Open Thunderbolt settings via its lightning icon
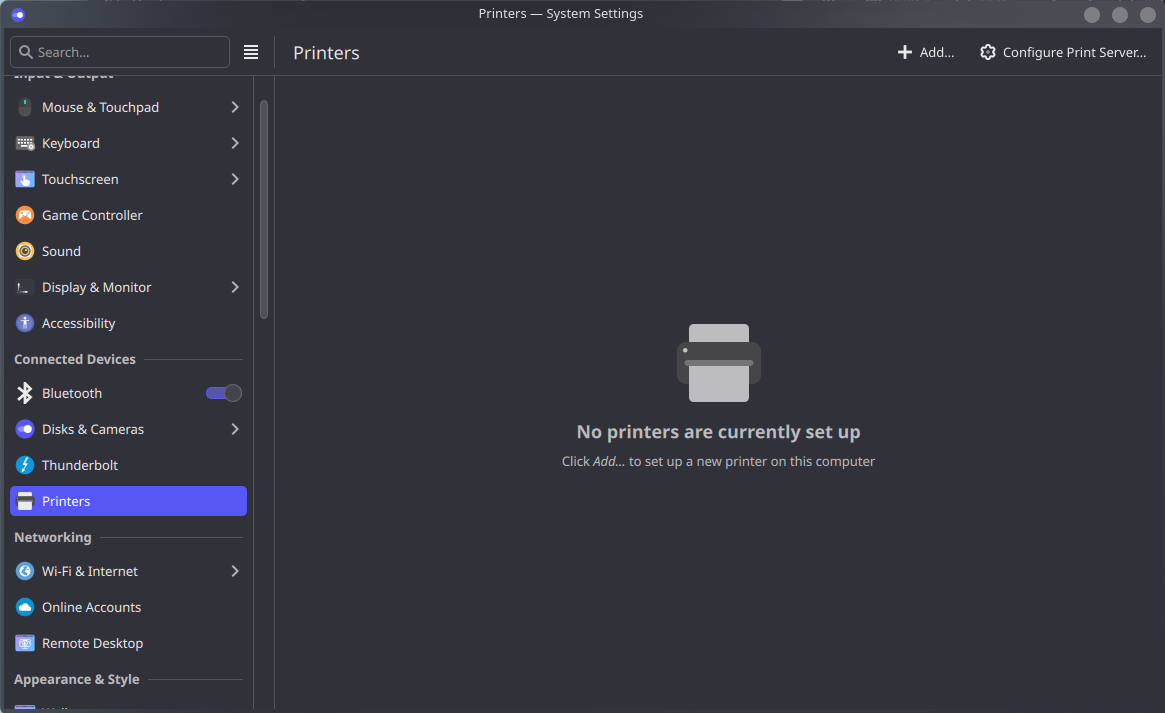Screen dimensions: 1165x713 tap(25, 465)
